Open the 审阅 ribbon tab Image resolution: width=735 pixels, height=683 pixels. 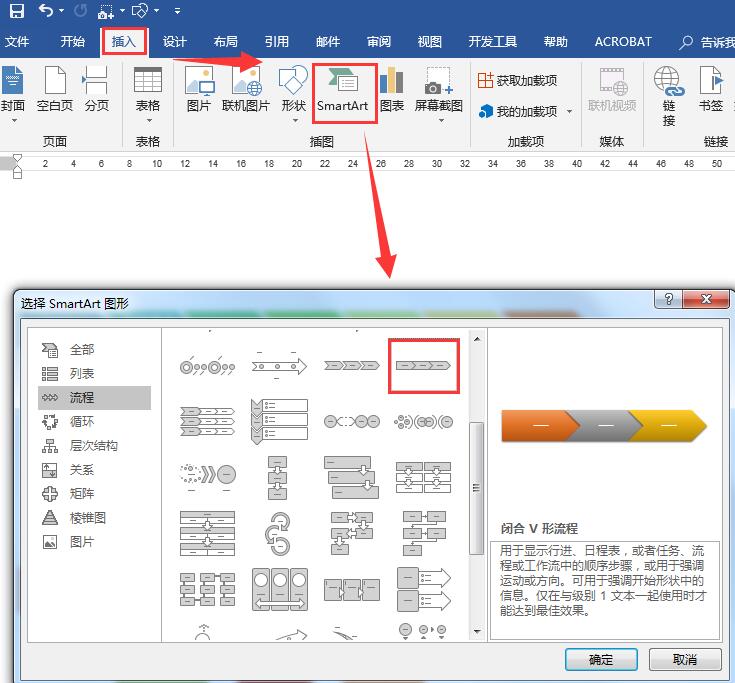379,42
